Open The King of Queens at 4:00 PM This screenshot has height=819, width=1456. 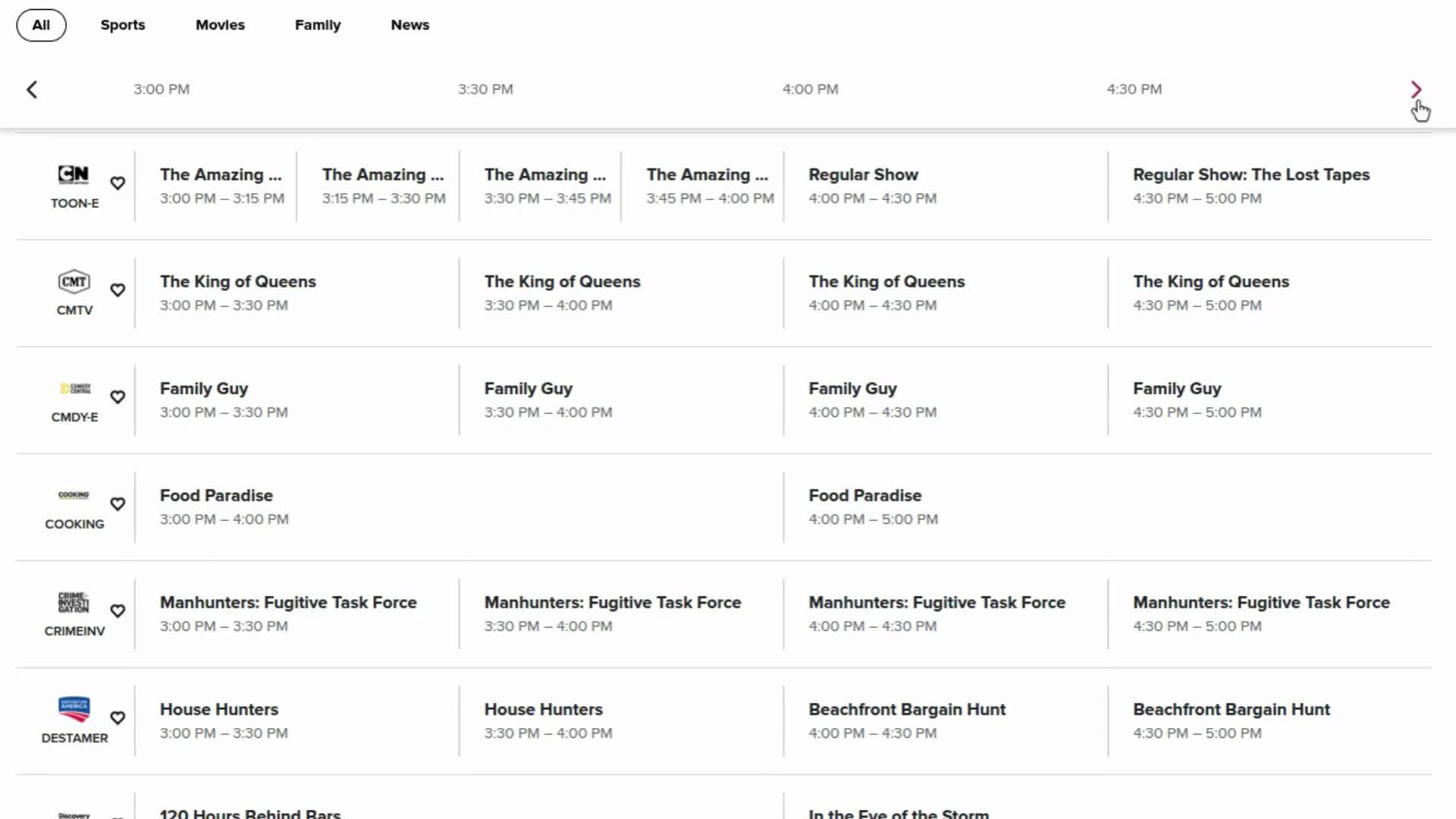tap(946, 293)
